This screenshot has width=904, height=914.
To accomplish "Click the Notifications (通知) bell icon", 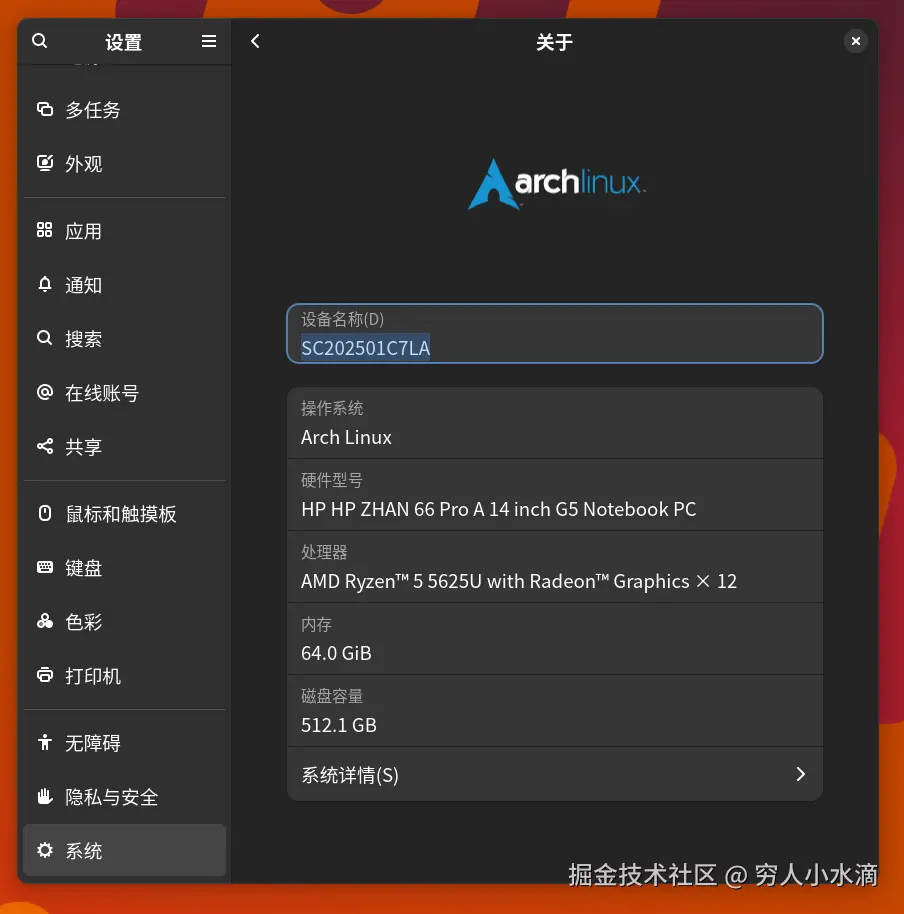I will point(45,284).
